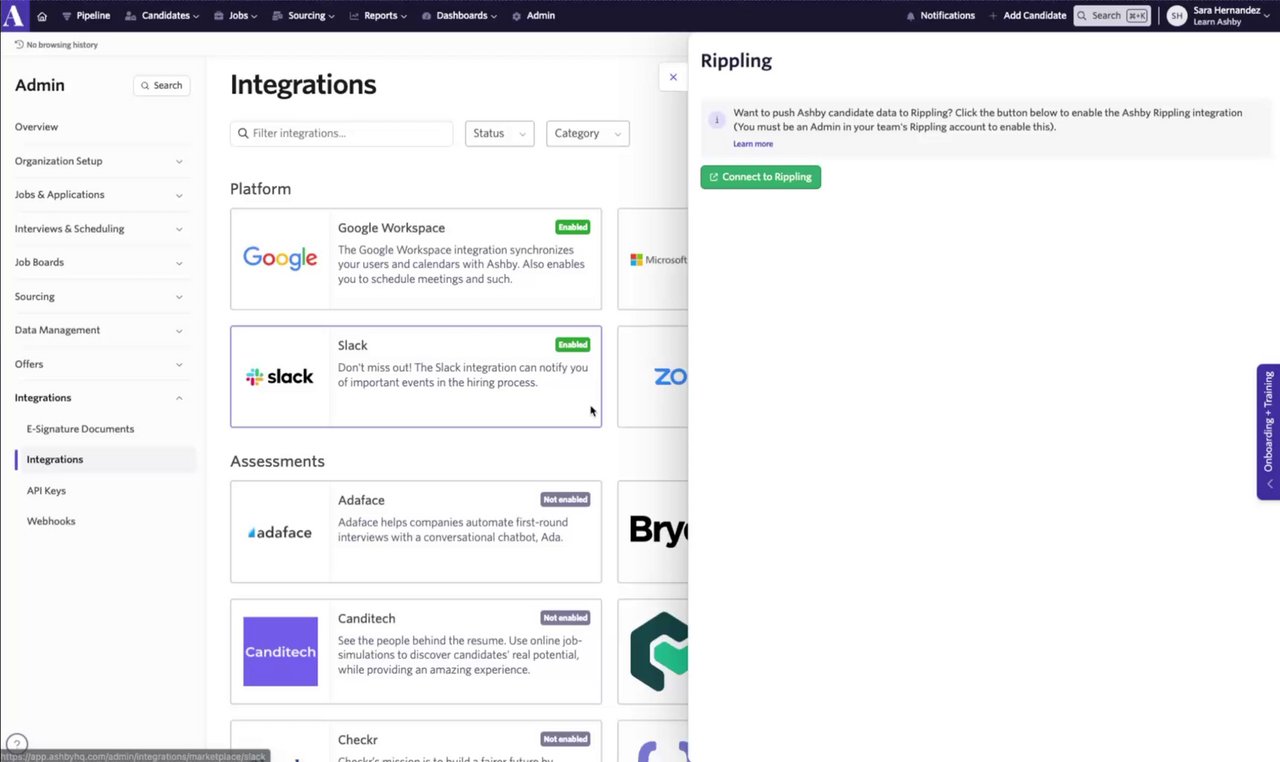Screen dimensions: 1280x762
Task: Open the Reports dropdown menu
Action: (x=379, y=16)
